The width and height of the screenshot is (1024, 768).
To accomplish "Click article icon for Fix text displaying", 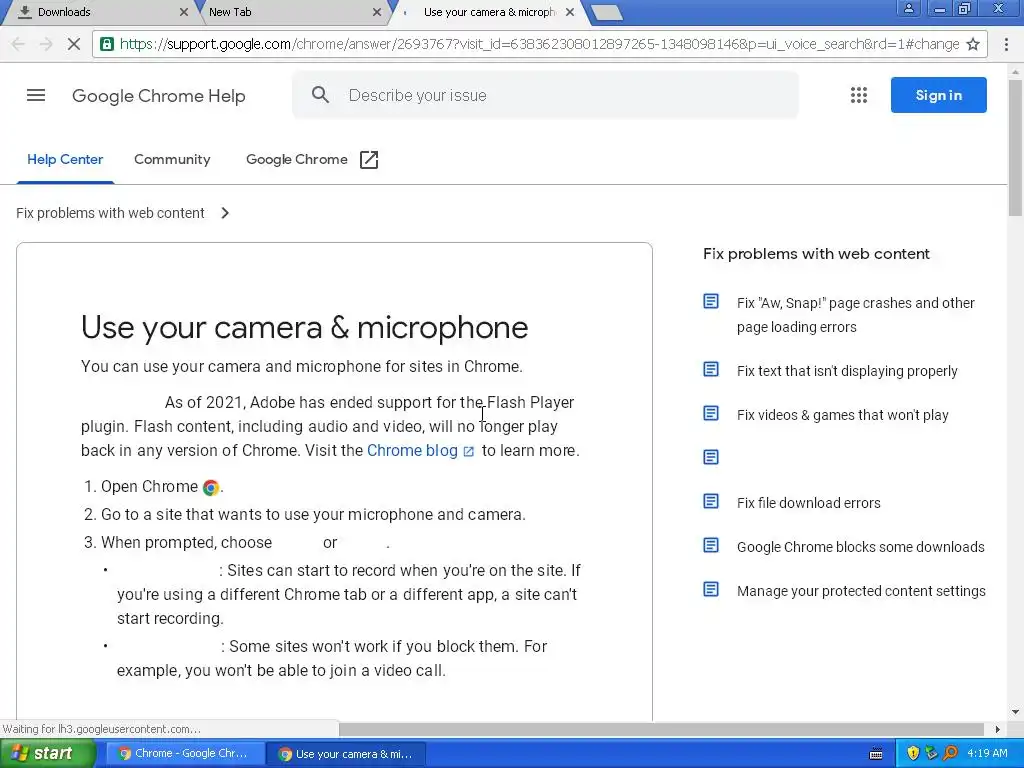I will click(711, 369).
